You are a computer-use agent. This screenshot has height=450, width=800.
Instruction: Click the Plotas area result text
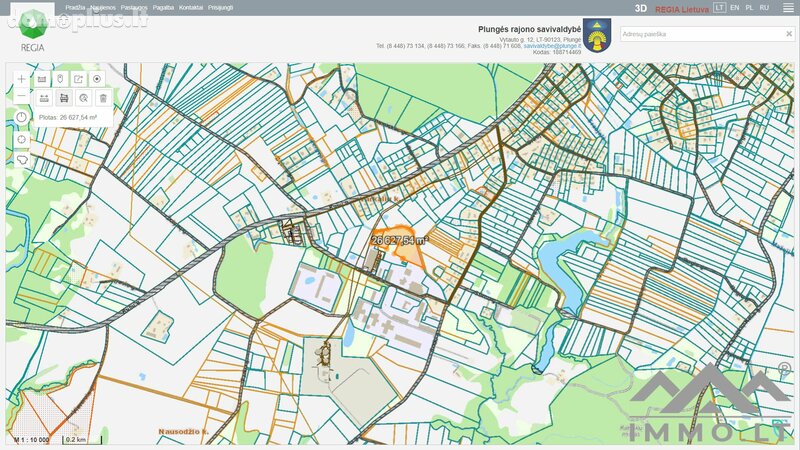tap(68, 117)
